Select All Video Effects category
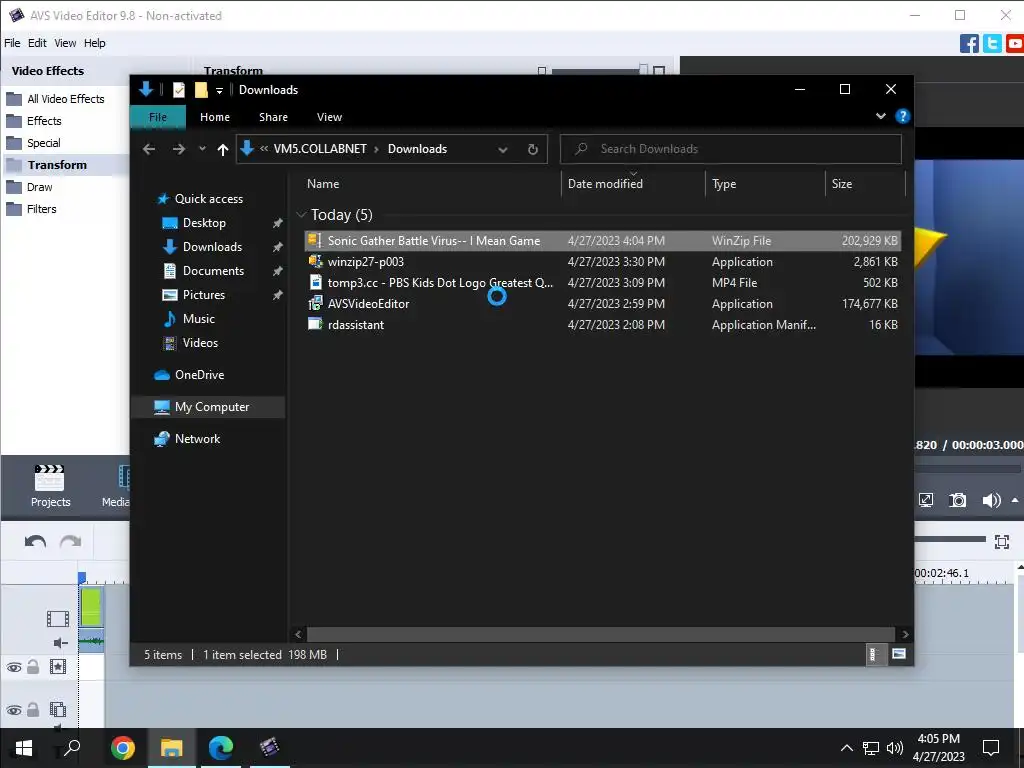Screen dimensions: 1024x768 click(65, 99)
